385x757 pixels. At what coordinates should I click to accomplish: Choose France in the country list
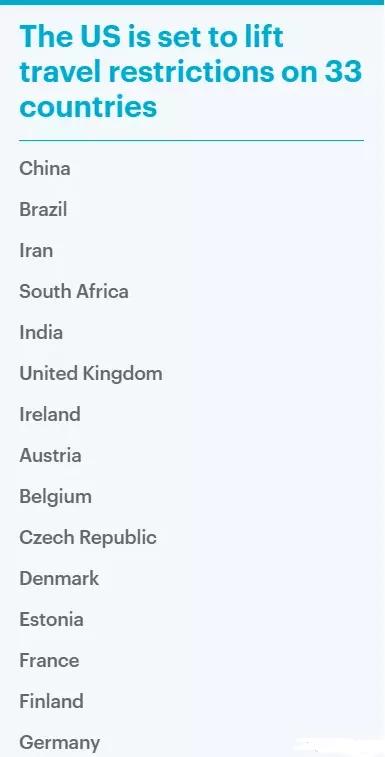(x=49, y=660)
